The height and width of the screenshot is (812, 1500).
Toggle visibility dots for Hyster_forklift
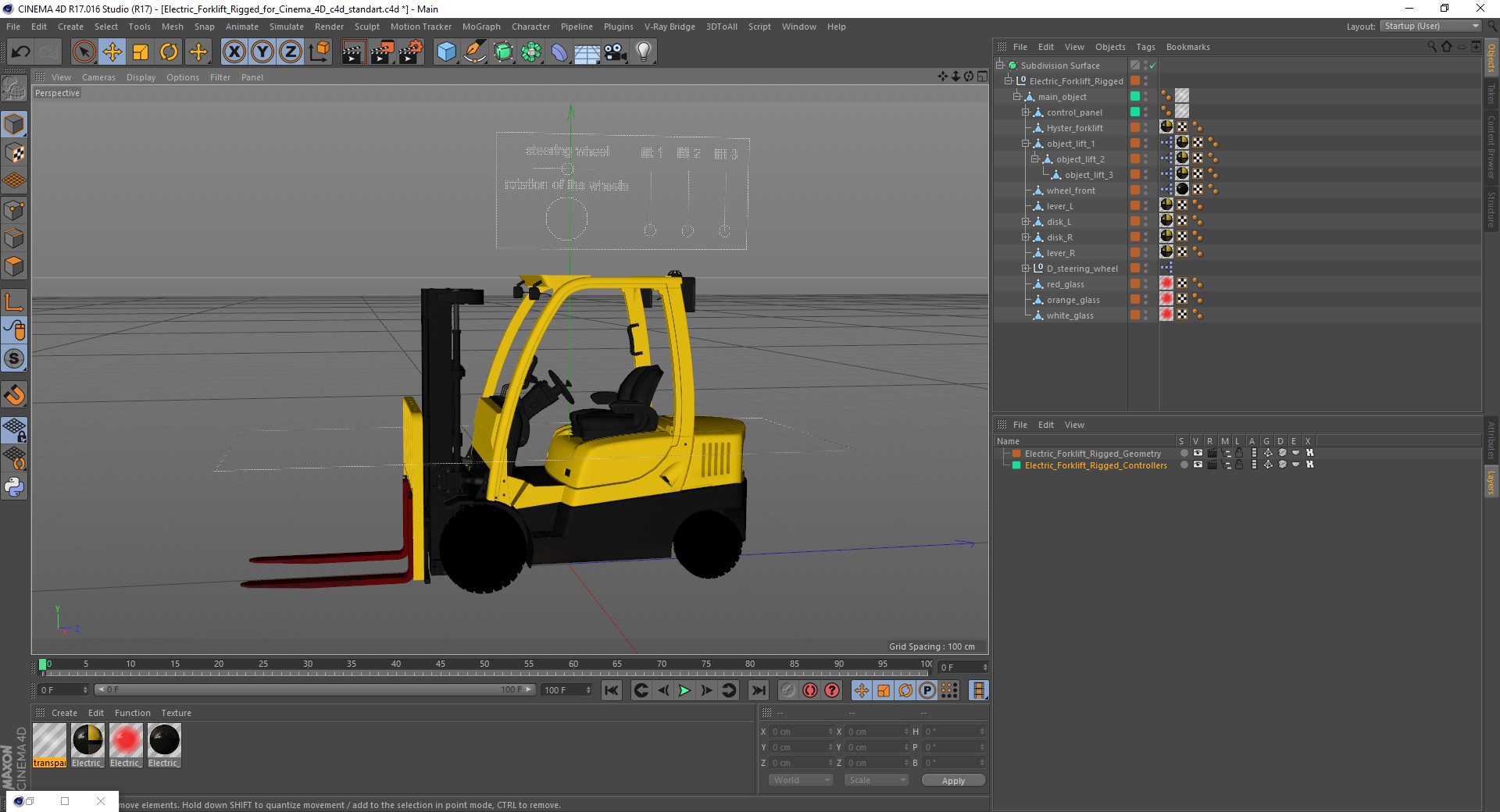pyautogui.click(x=1146, y=128)
